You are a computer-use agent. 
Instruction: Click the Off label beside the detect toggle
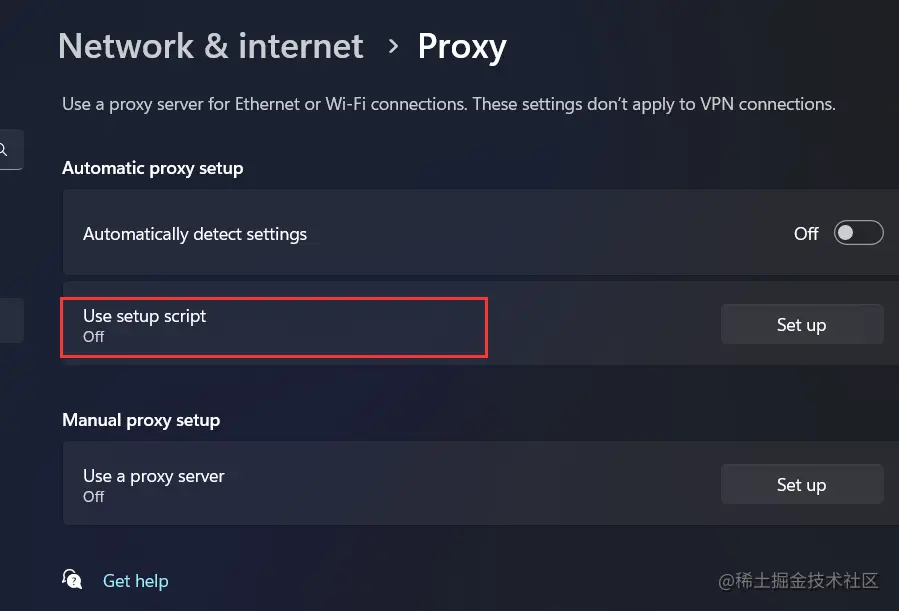(x=806, y=233)
